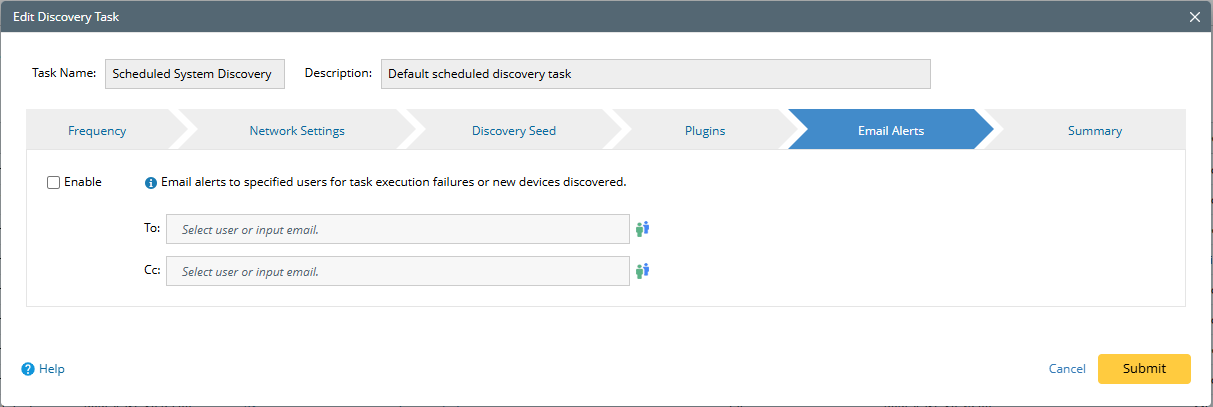Open user picker beside the To field

(x=643, y=229)
